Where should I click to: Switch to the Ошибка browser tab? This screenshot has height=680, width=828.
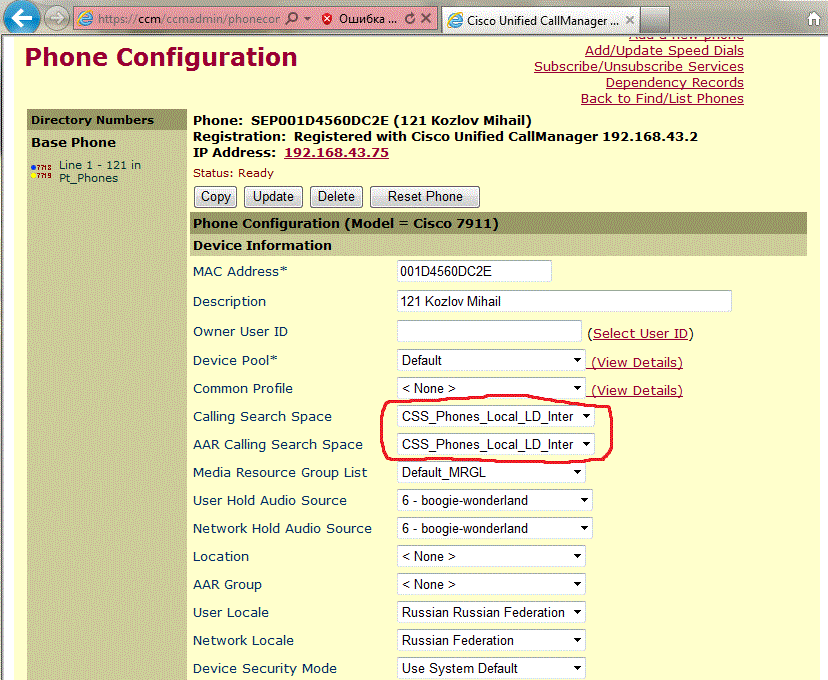coord(366,19)
